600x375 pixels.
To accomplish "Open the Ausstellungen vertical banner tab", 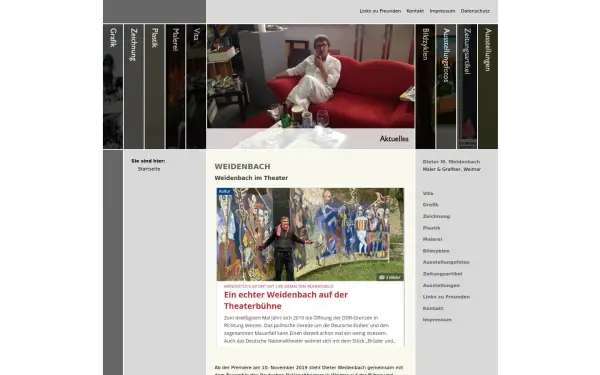I will pos(488,86).
